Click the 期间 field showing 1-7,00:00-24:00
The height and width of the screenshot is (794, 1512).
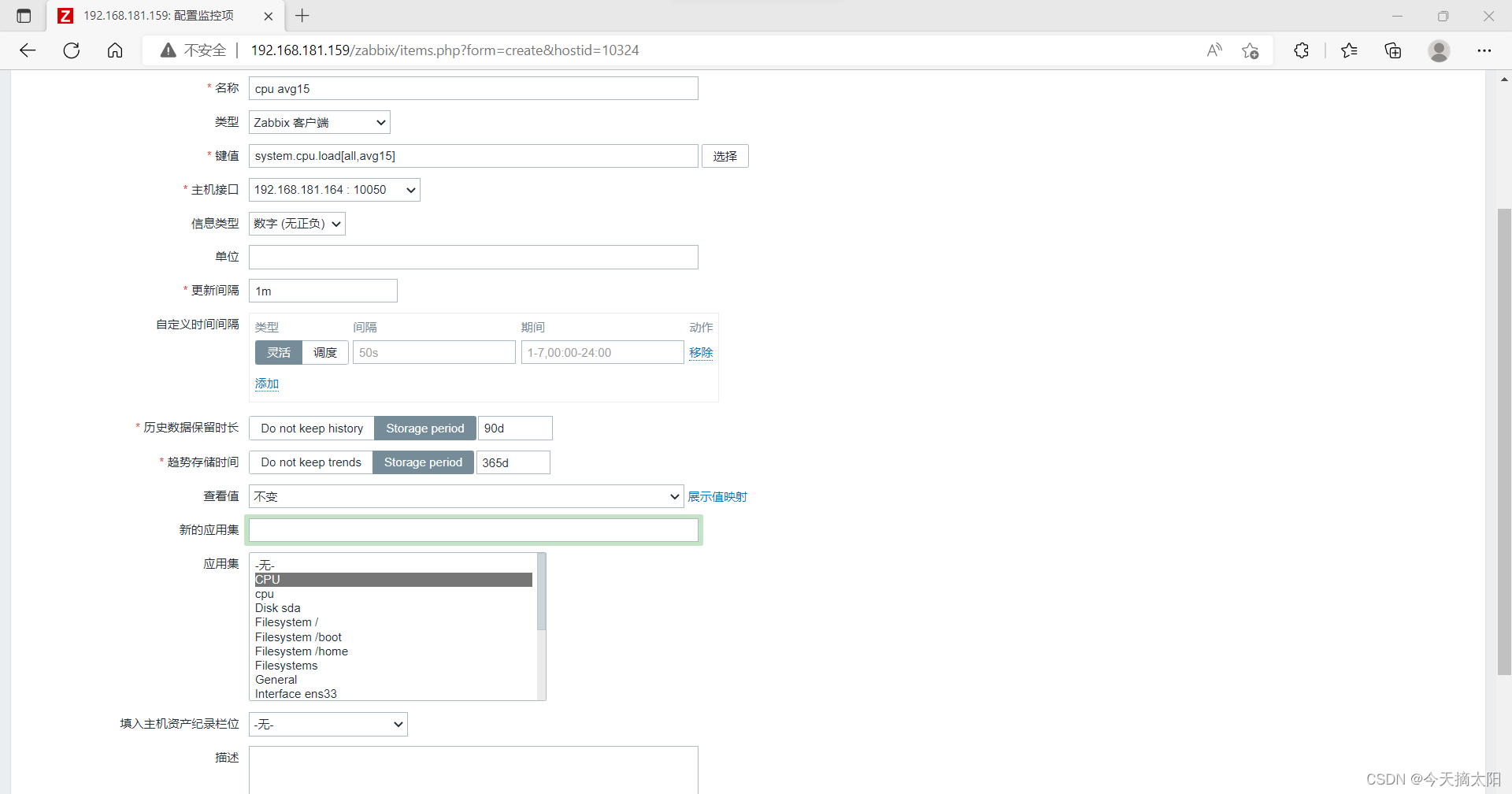[602, 352]
